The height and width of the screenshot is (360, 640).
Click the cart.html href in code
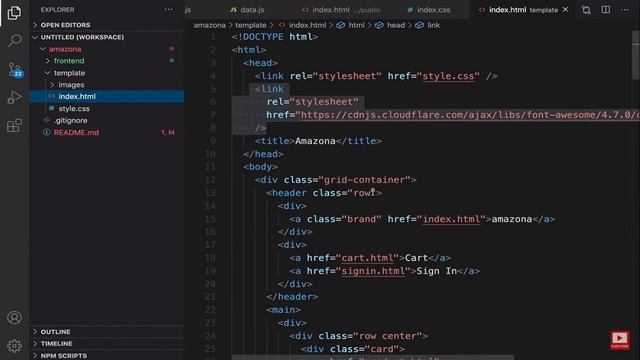pos(367,258)
